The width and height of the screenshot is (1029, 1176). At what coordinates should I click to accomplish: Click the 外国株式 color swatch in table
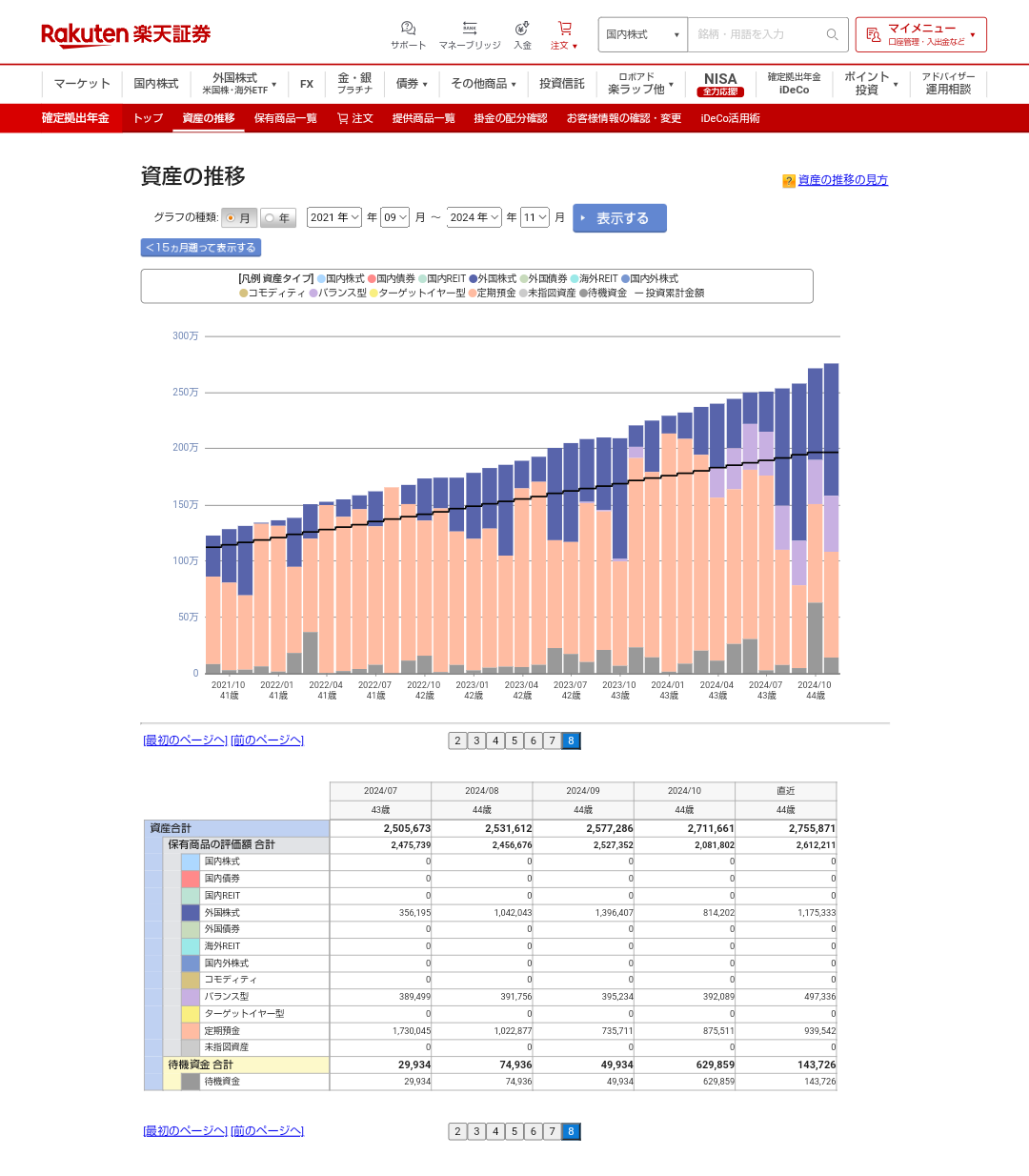tap(191, 913)
